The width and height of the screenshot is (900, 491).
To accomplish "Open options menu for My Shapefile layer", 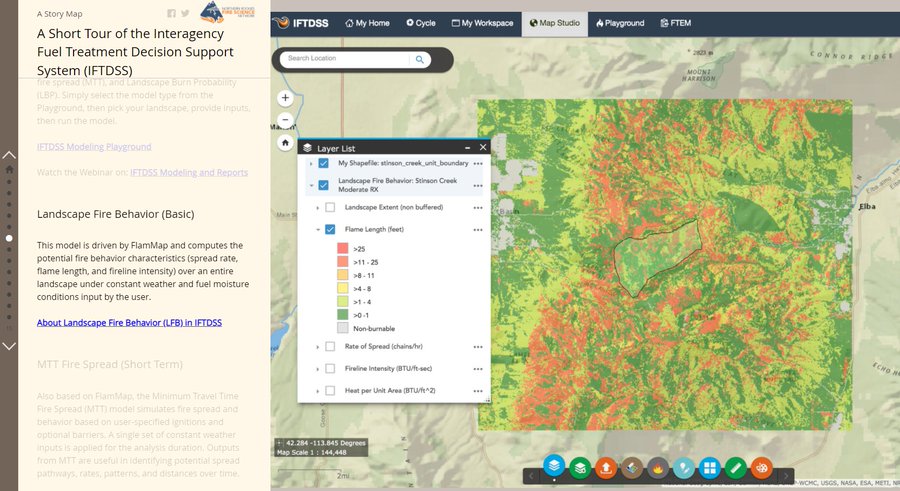I will pos(478,164).
